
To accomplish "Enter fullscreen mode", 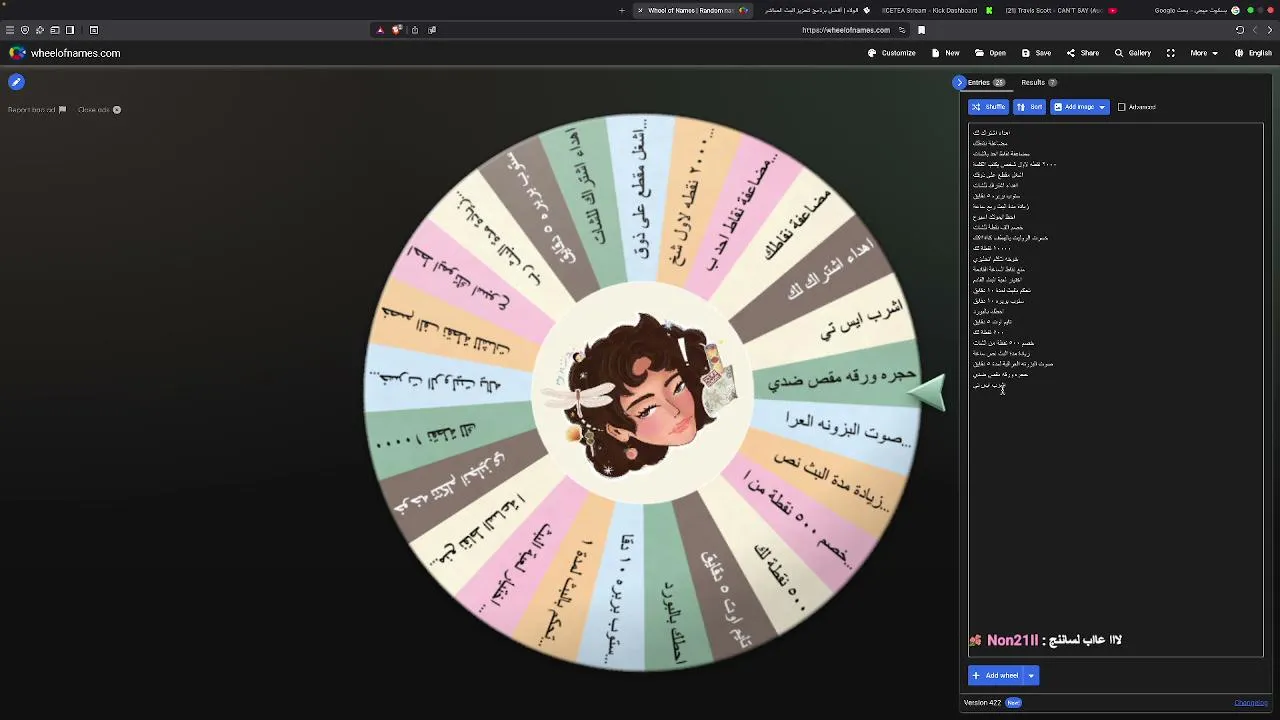I will [x=1170, y=53].
